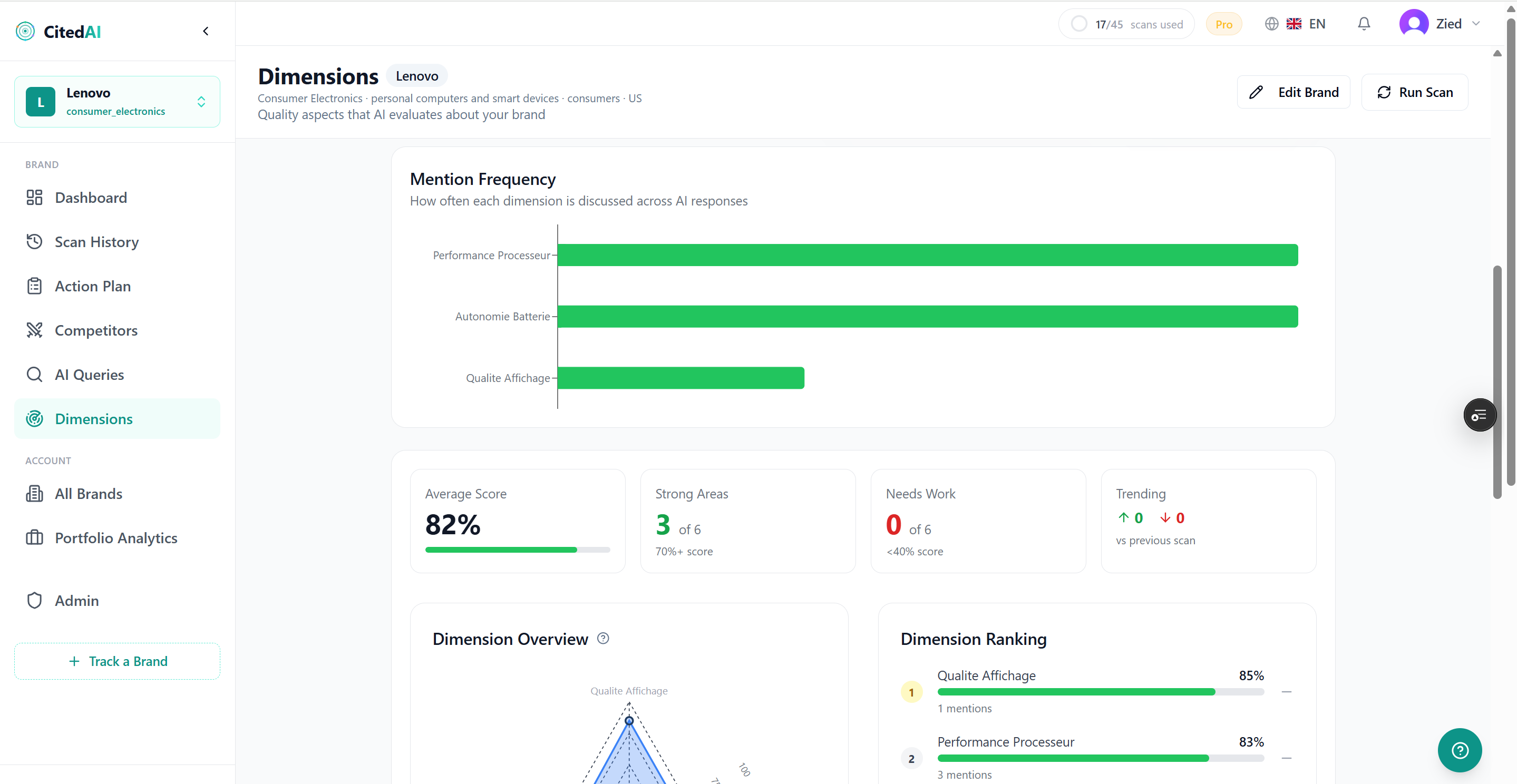
Task: Open the Action Plan menu item
Action: (92, 286)
